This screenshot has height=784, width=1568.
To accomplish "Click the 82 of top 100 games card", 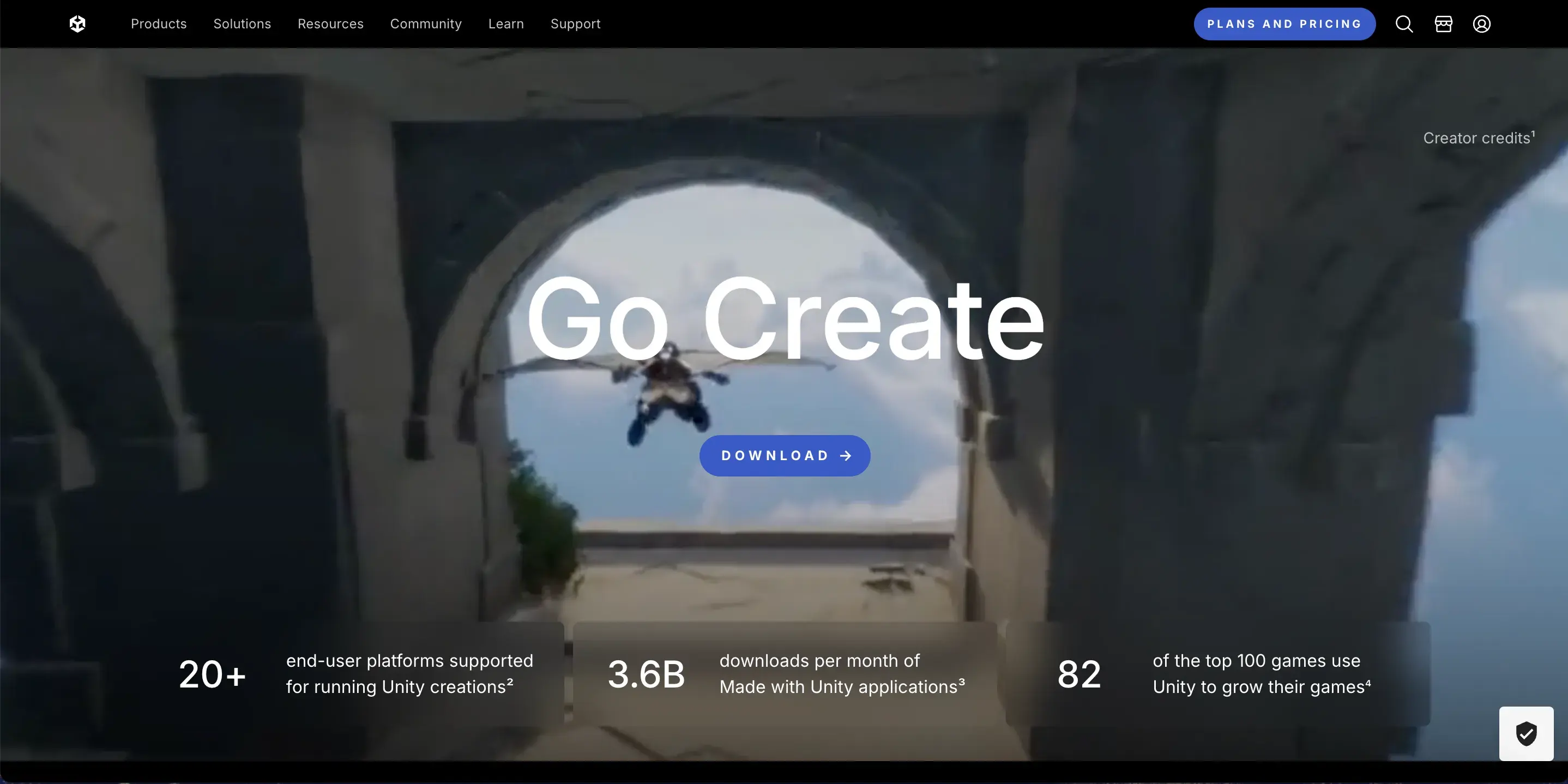I will (x=1217, y=674).
